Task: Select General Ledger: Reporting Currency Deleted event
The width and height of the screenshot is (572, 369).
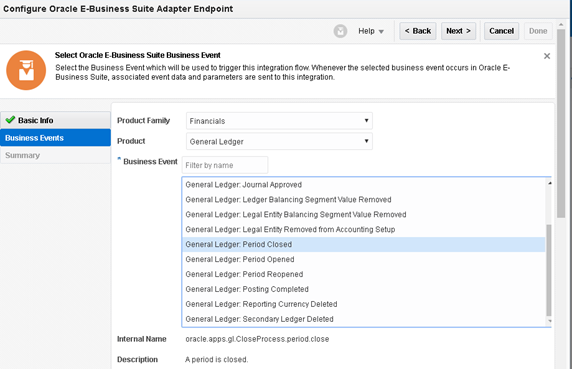Action: (x=363, y=304)
